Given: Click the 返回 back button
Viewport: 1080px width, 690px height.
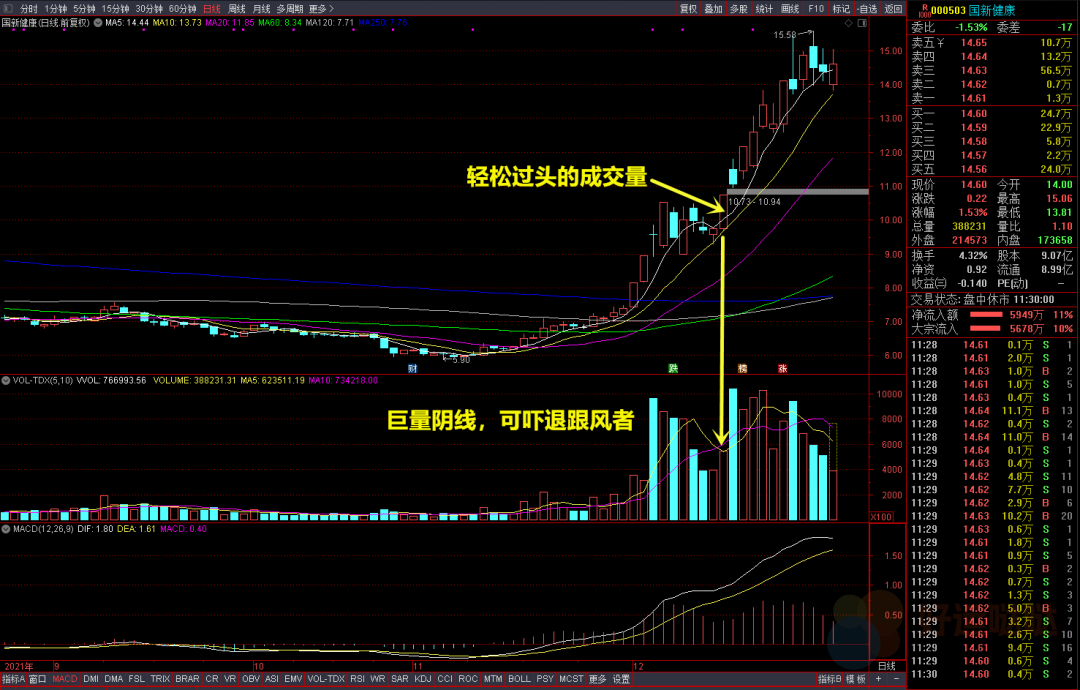Looking at the screenshot, I should coord(893,8).
